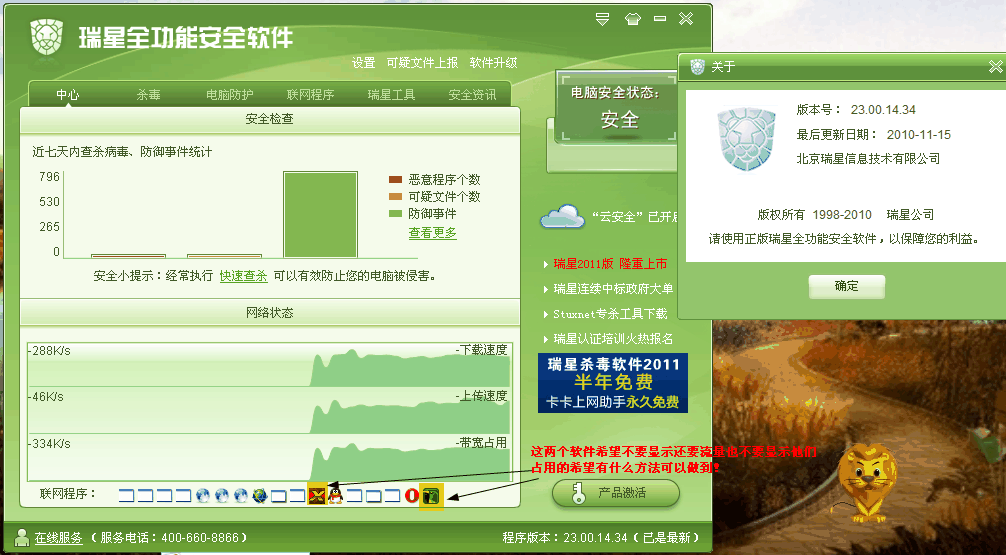Click the 下载速度 graph
Screen dimensions: 1006x555
tap(269, 365)
